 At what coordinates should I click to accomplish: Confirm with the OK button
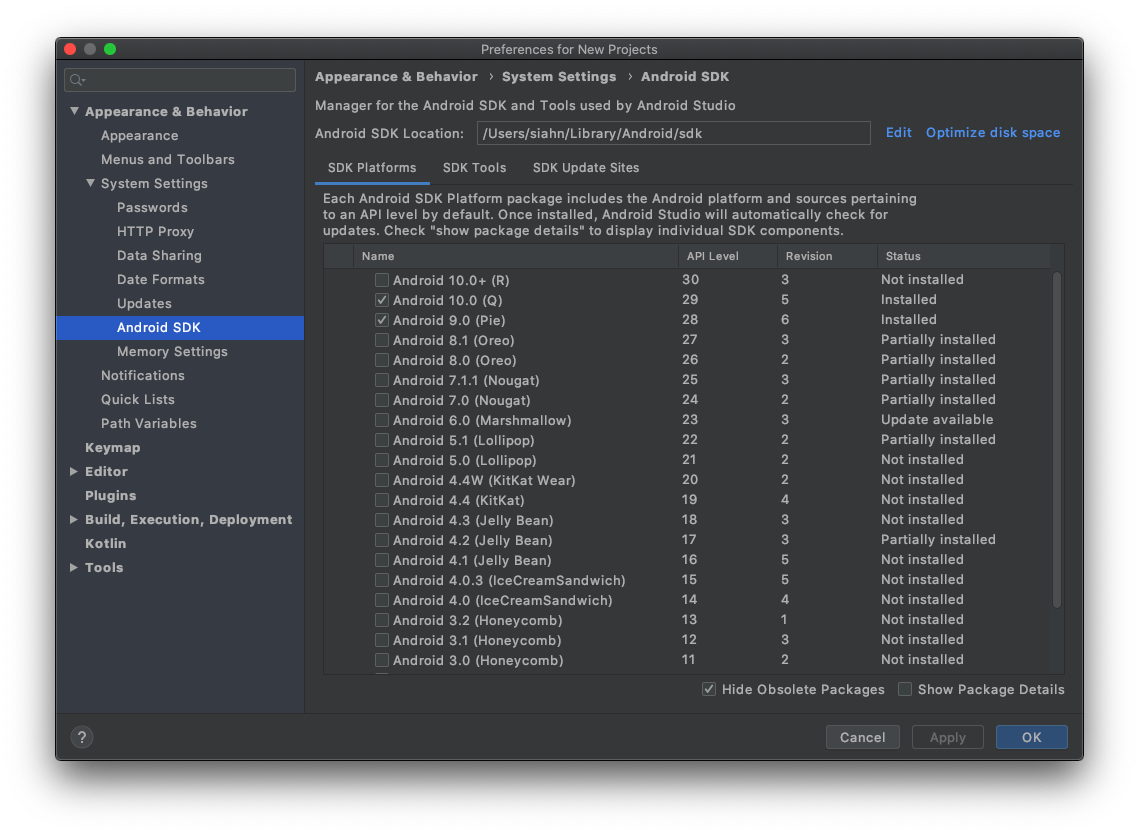(1031, 737)
